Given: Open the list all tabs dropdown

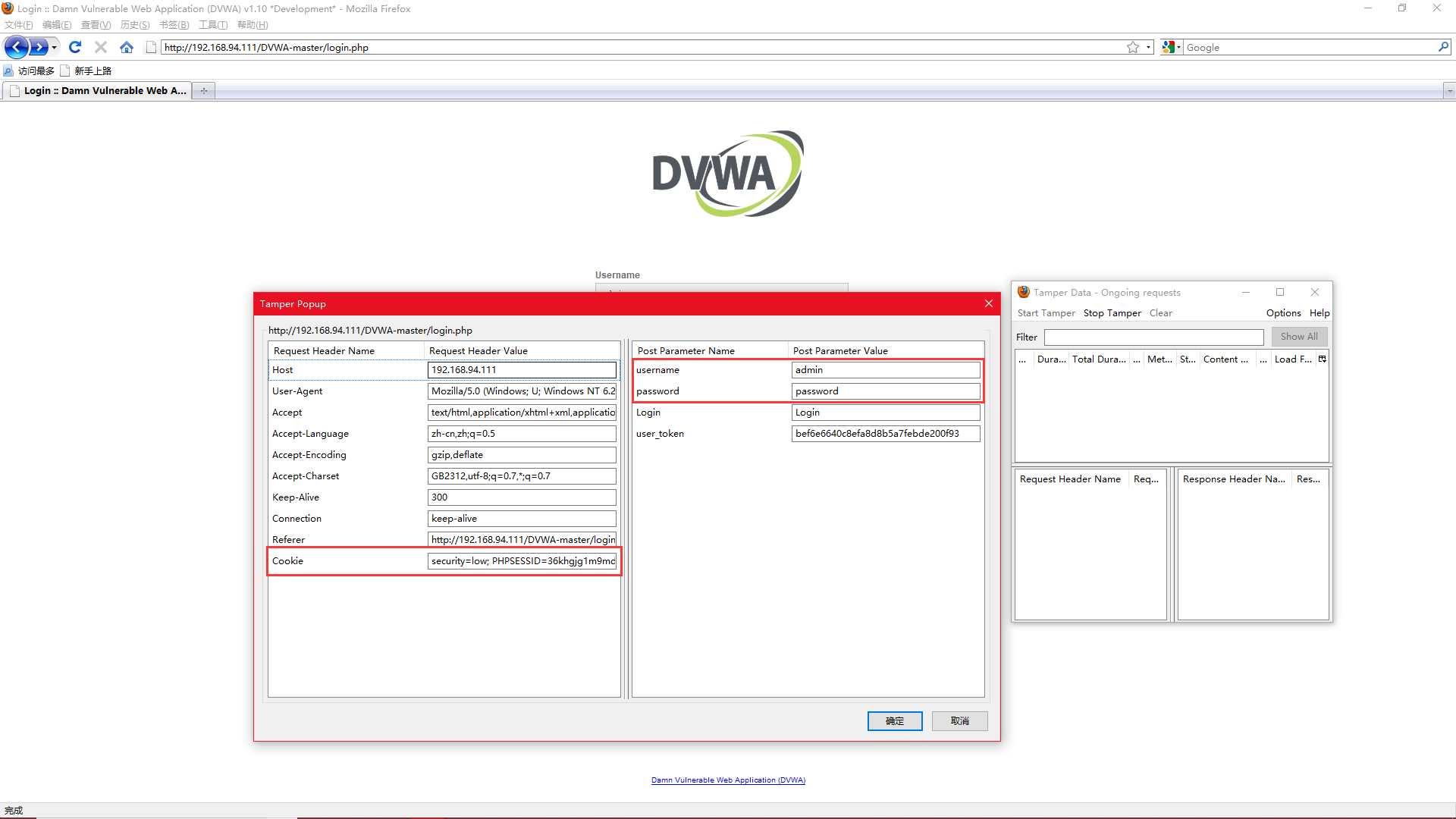Looking at the screenshot, I should coord(1449,90).
